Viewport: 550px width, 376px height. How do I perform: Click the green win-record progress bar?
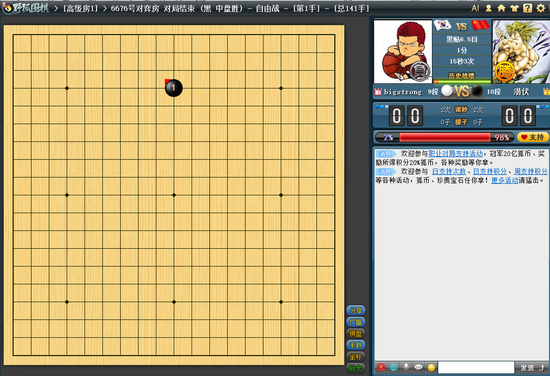pyautogui.click(x=462, y=82)
